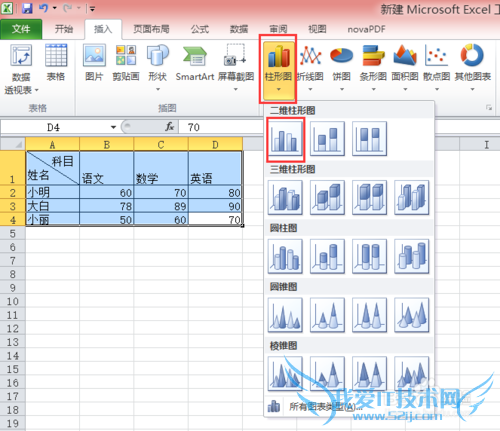Expand the Shapes dropdown arrow
The height and width of the screenshot is (431, 500).
[158, 89]
